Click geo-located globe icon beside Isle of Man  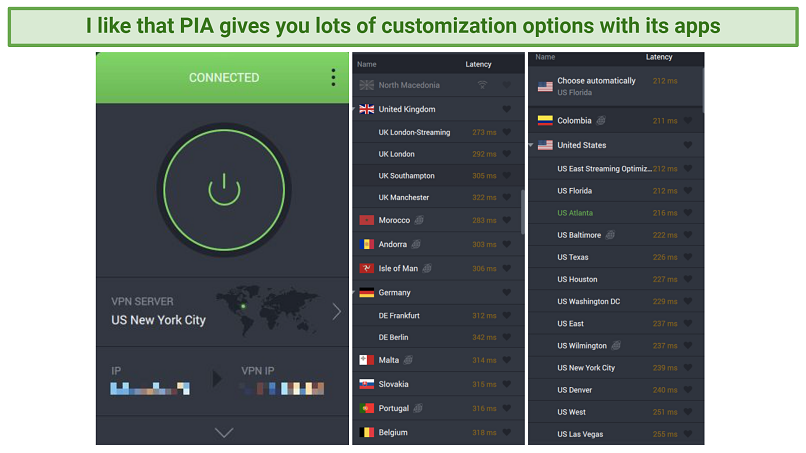[427, 268]
